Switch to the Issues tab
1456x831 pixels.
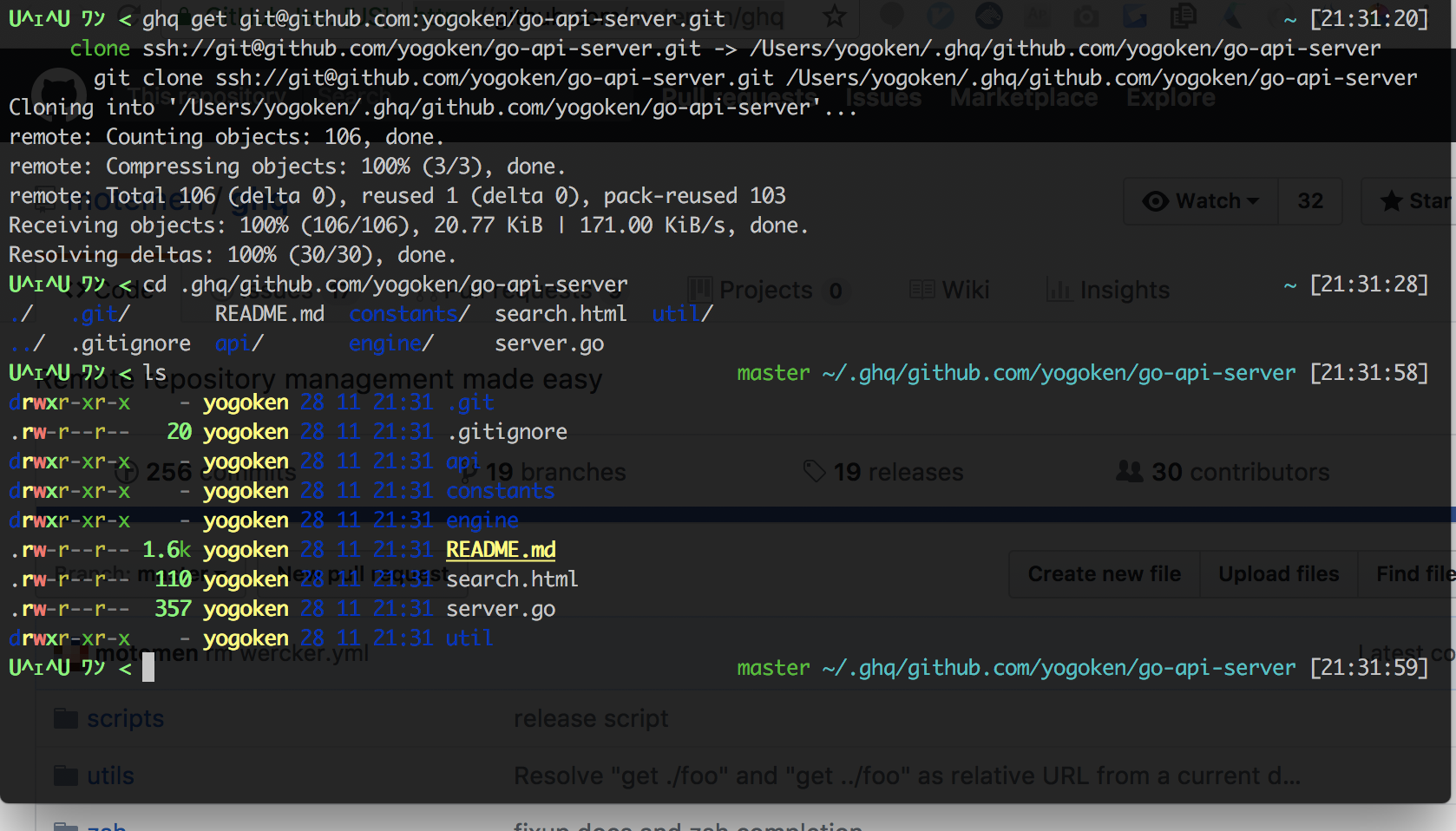883,97
